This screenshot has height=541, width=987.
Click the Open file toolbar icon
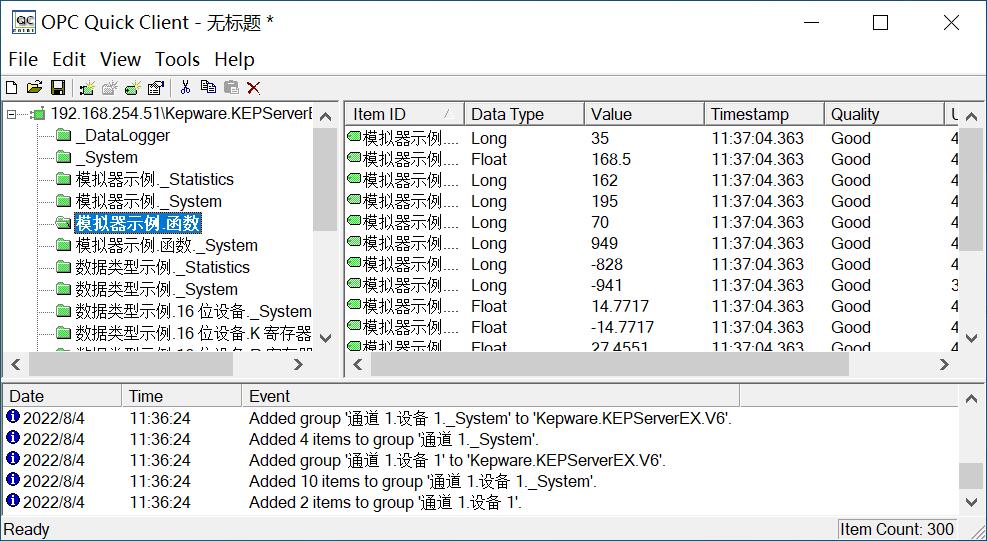35,88
